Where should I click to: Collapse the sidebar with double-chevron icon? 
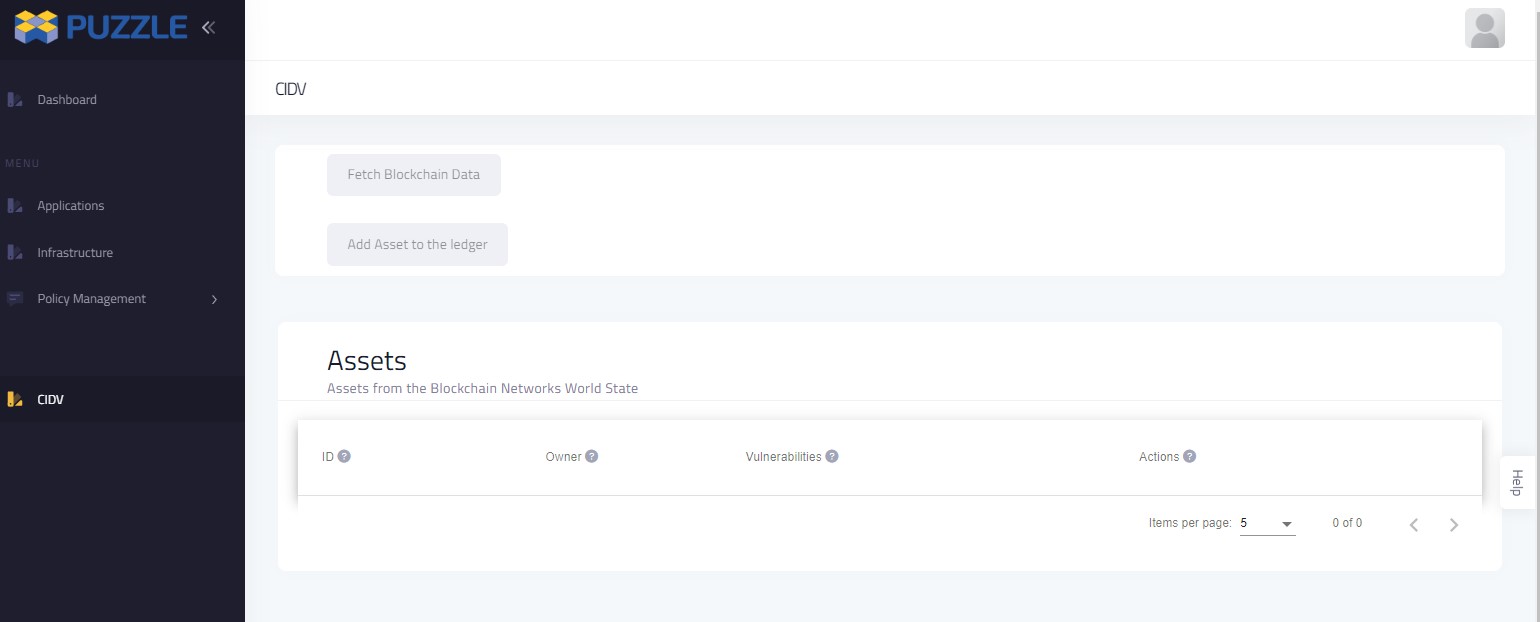208,28
